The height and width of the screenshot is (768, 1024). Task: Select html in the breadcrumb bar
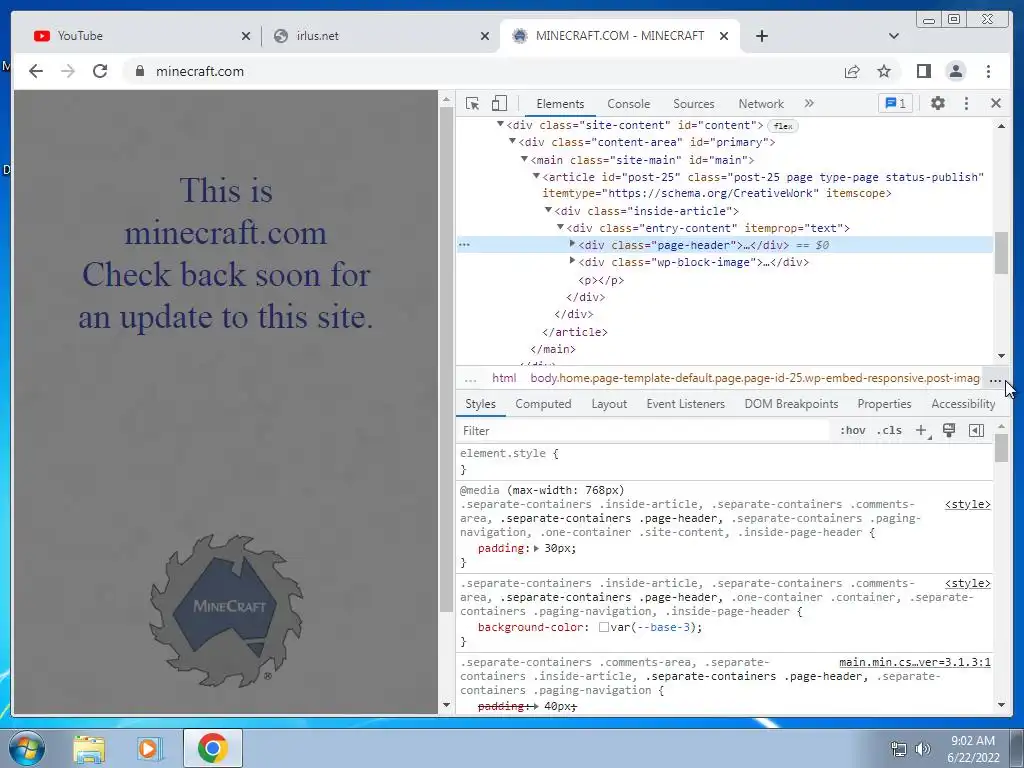(x=504, y=378)
